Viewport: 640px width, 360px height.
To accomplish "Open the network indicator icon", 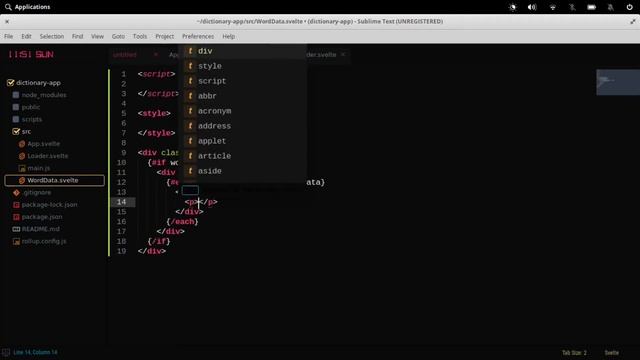I will tap(553, 7).
